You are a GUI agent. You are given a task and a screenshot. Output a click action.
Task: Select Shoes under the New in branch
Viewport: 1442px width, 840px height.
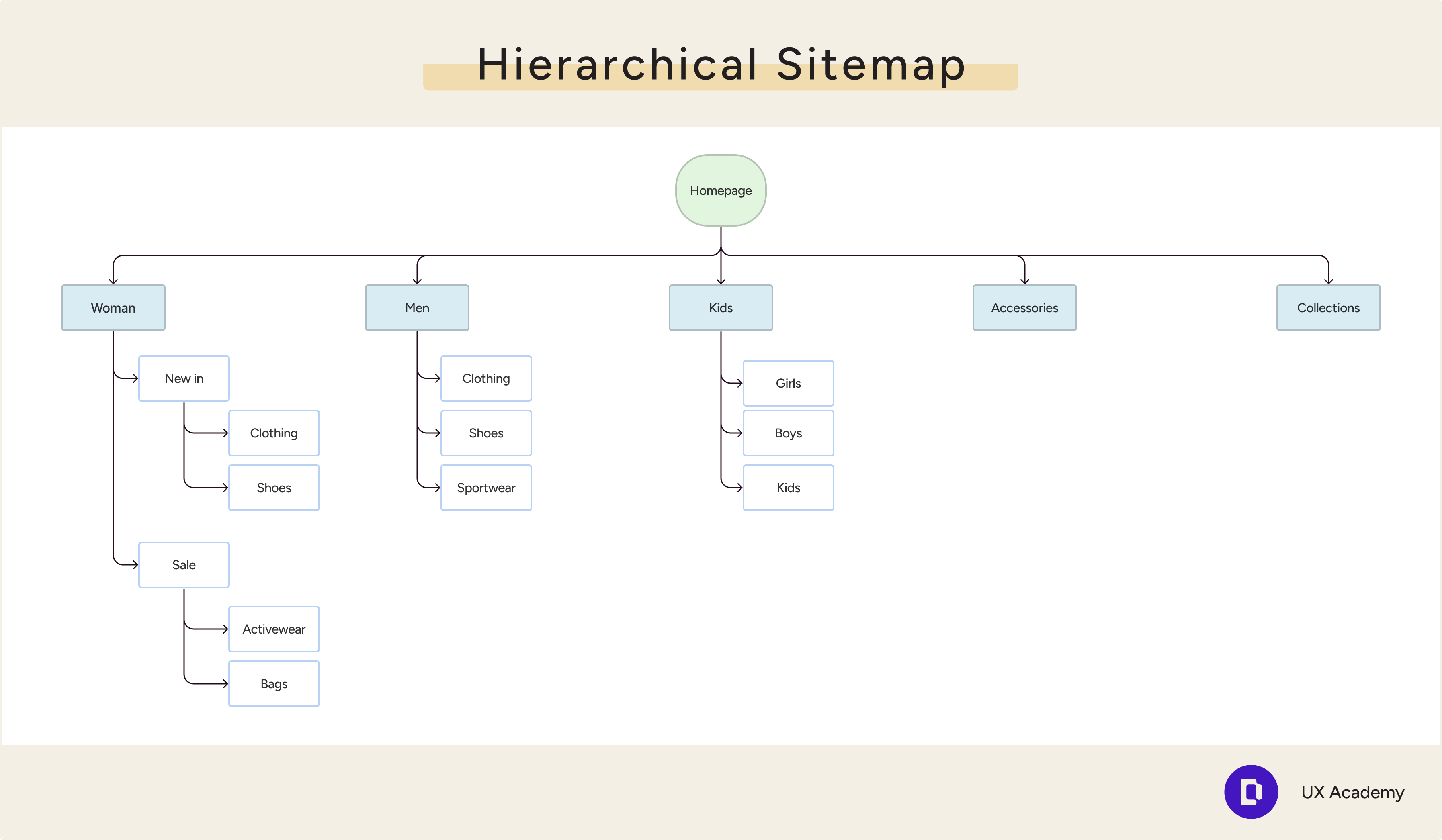tap(274, 488)
